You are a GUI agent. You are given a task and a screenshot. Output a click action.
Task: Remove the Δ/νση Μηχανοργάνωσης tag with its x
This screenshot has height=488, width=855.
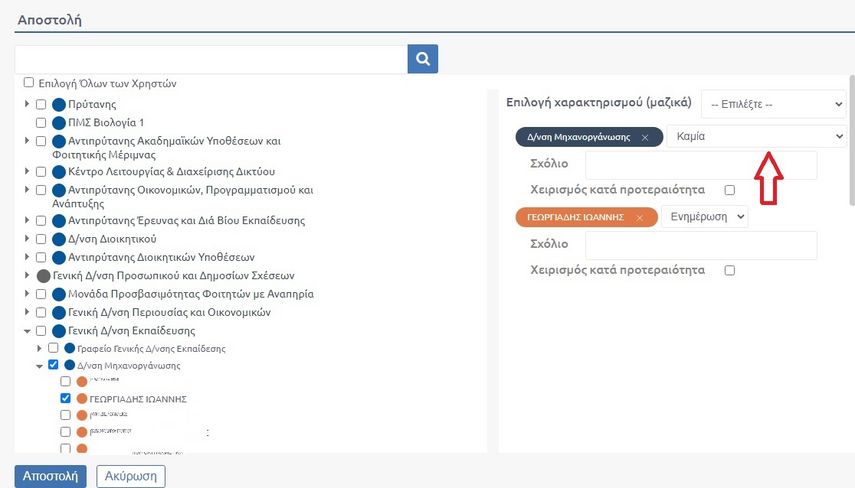click(645, 137)
